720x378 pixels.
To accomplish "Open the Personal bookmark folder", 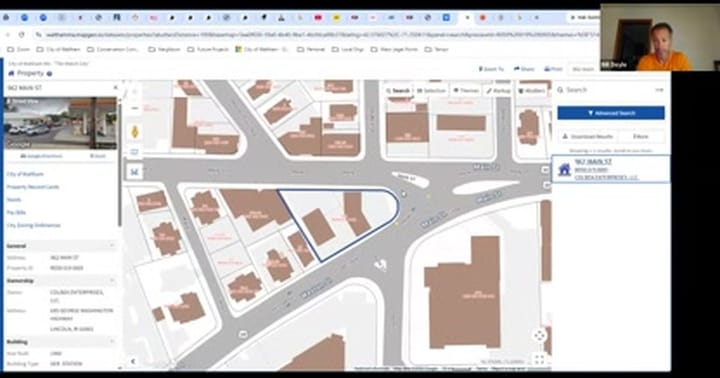I will (311, 49).
